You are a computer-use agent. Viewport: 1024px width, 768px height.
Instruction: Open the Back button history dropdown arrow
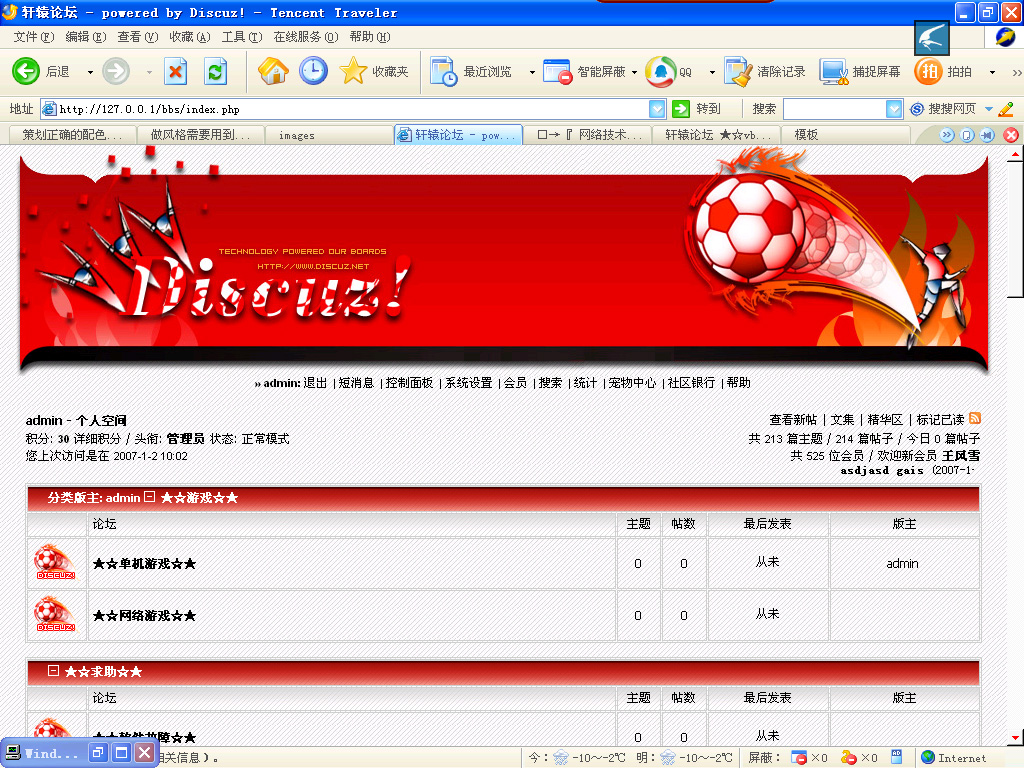point(90,72)
